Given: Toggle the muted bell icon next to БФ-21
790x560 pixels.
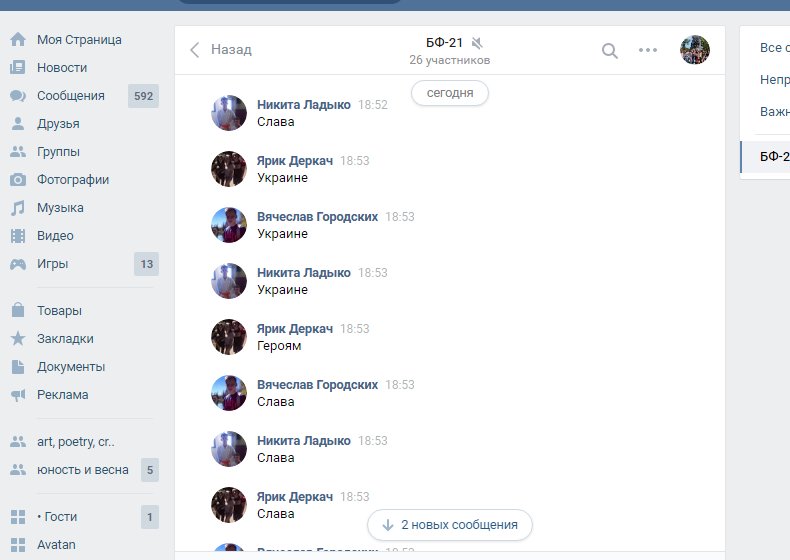Looking at the screenshot, I should (477, 43).
